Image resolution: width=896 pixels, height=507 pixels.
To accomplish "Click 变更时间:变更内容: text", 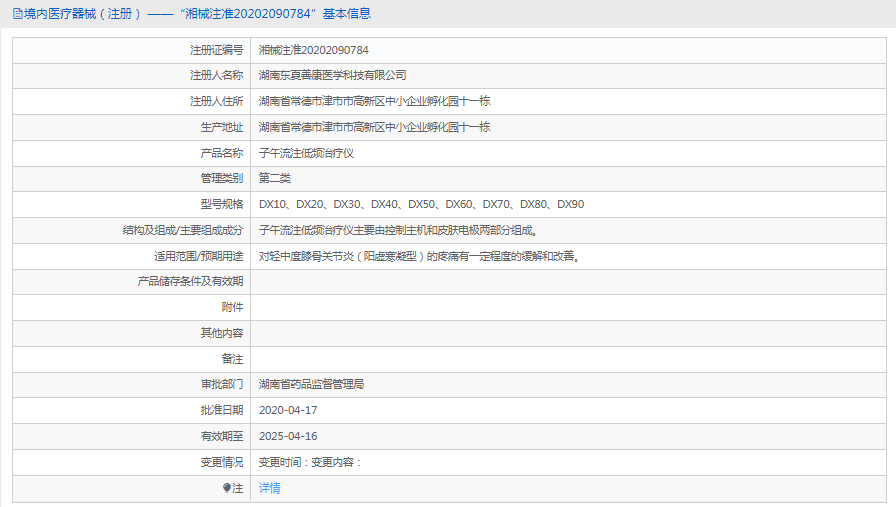I will tap(310, 462).
